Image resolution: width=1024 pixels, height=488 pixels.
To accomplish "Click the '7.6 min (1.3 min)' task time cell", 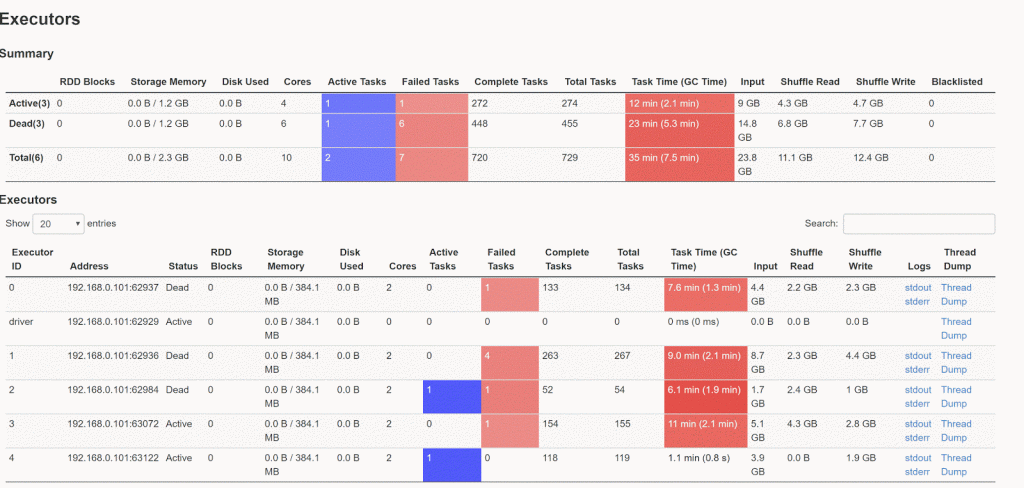I will point(705,295).
